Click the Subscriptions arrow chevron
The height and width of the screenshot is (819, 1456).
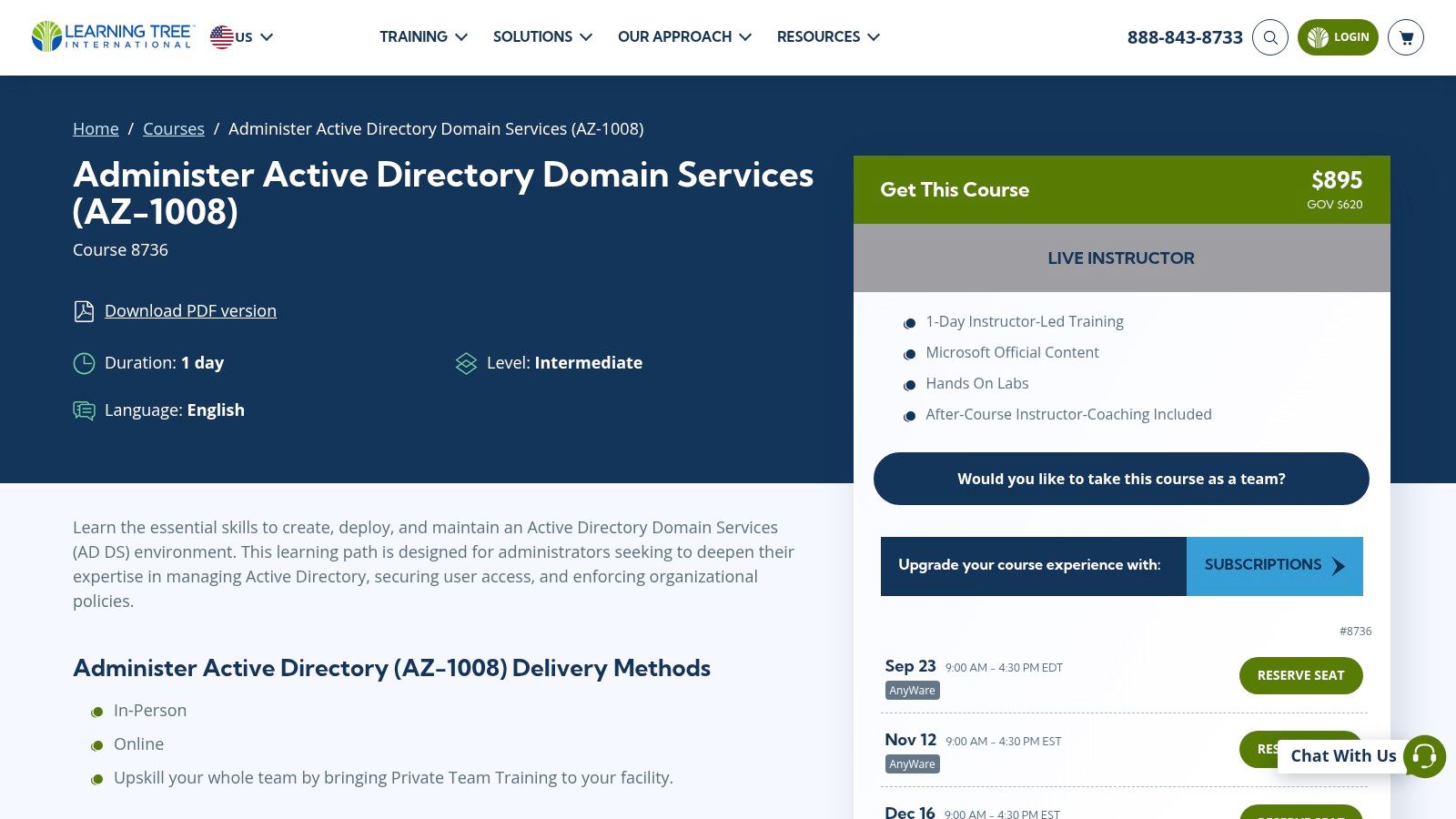[1338, 566]
